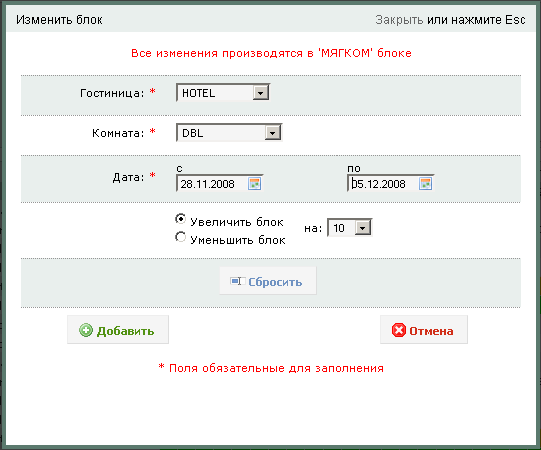Open the 'на' quantity dropdown showing 10
The width and height of the screenshot is (541, 450).
pyautogui.click(x=349, y=227)
